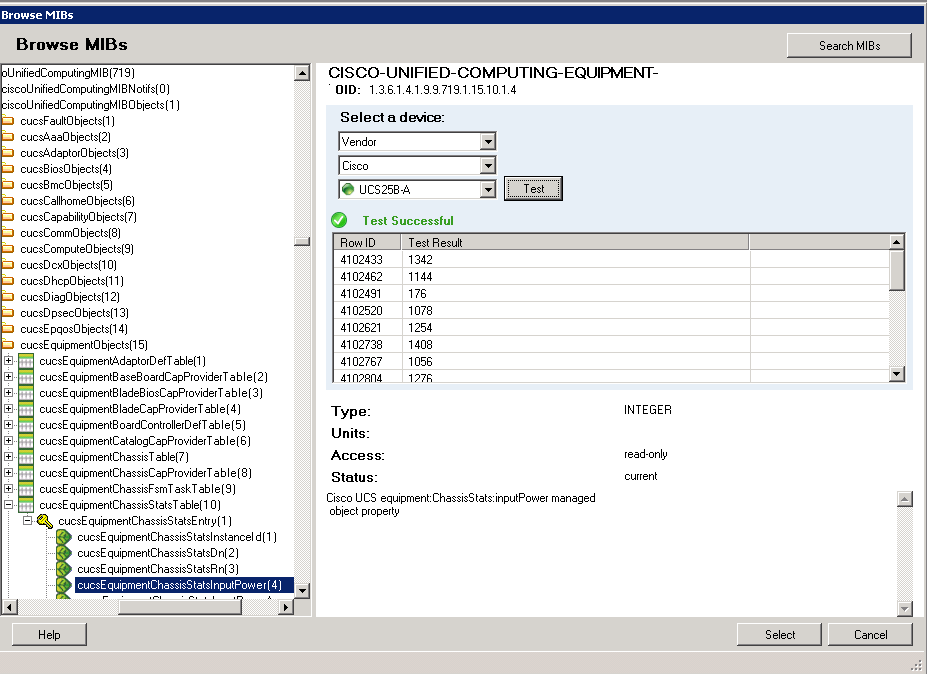Click the cucsDcxObjects(10) folder icon

(8, 264)
